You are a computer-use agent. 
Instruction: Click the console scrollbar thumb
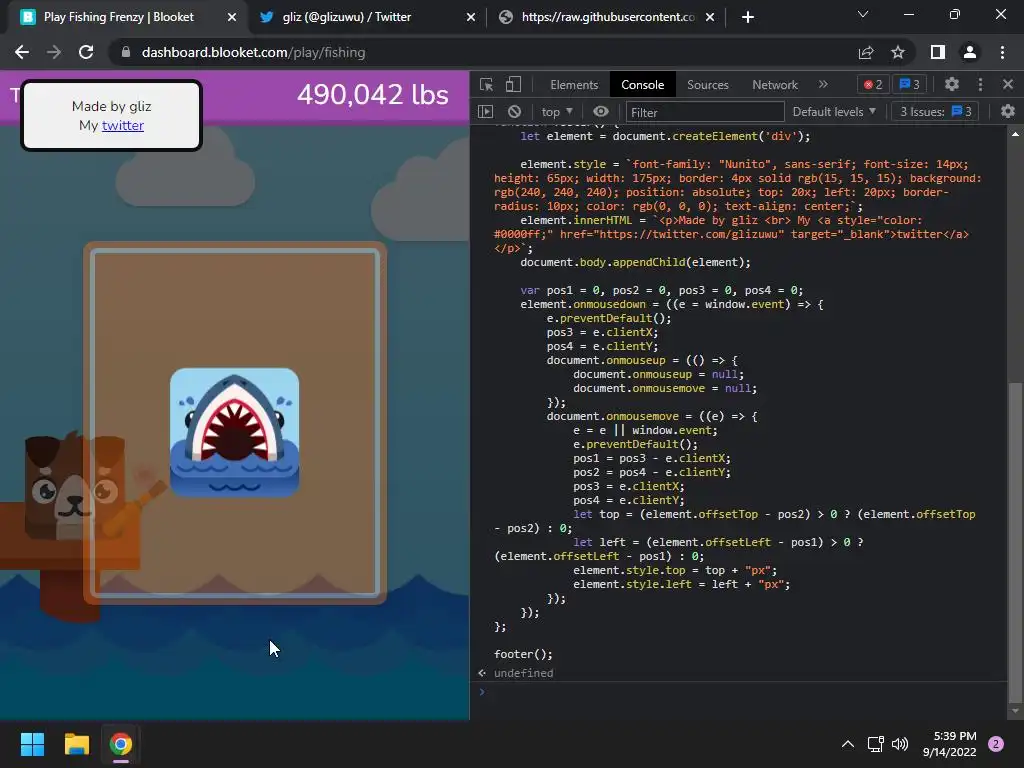coord(1015,542)
